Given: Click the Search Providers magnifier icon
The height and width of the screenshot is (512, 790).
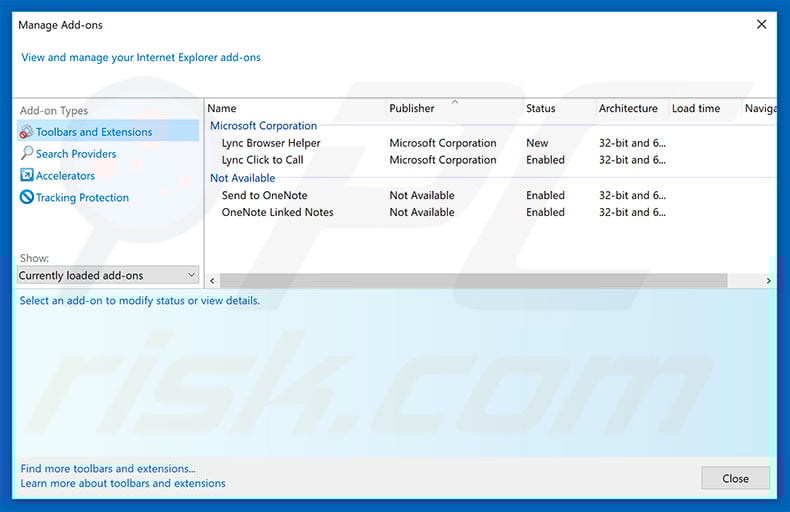Looking at the screenshot, I should 27,153.
